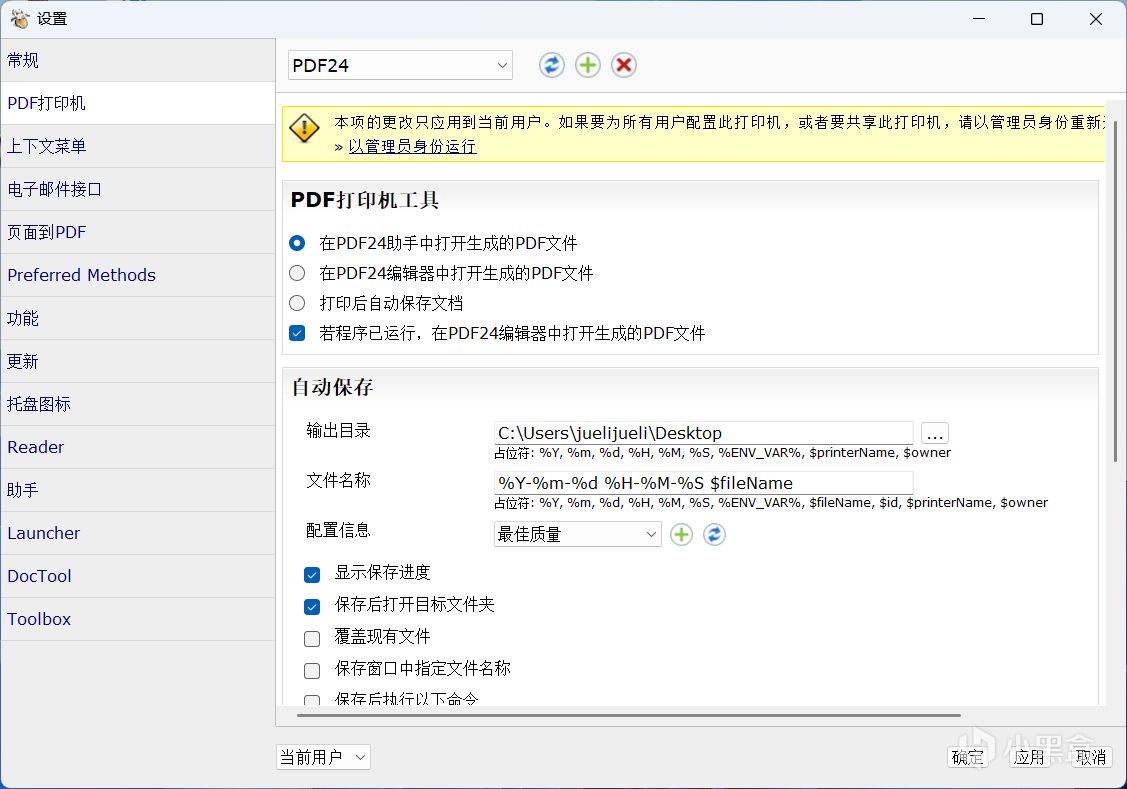Toggle 保存后打开目标文件夹 checkbox

click(312, 606)
